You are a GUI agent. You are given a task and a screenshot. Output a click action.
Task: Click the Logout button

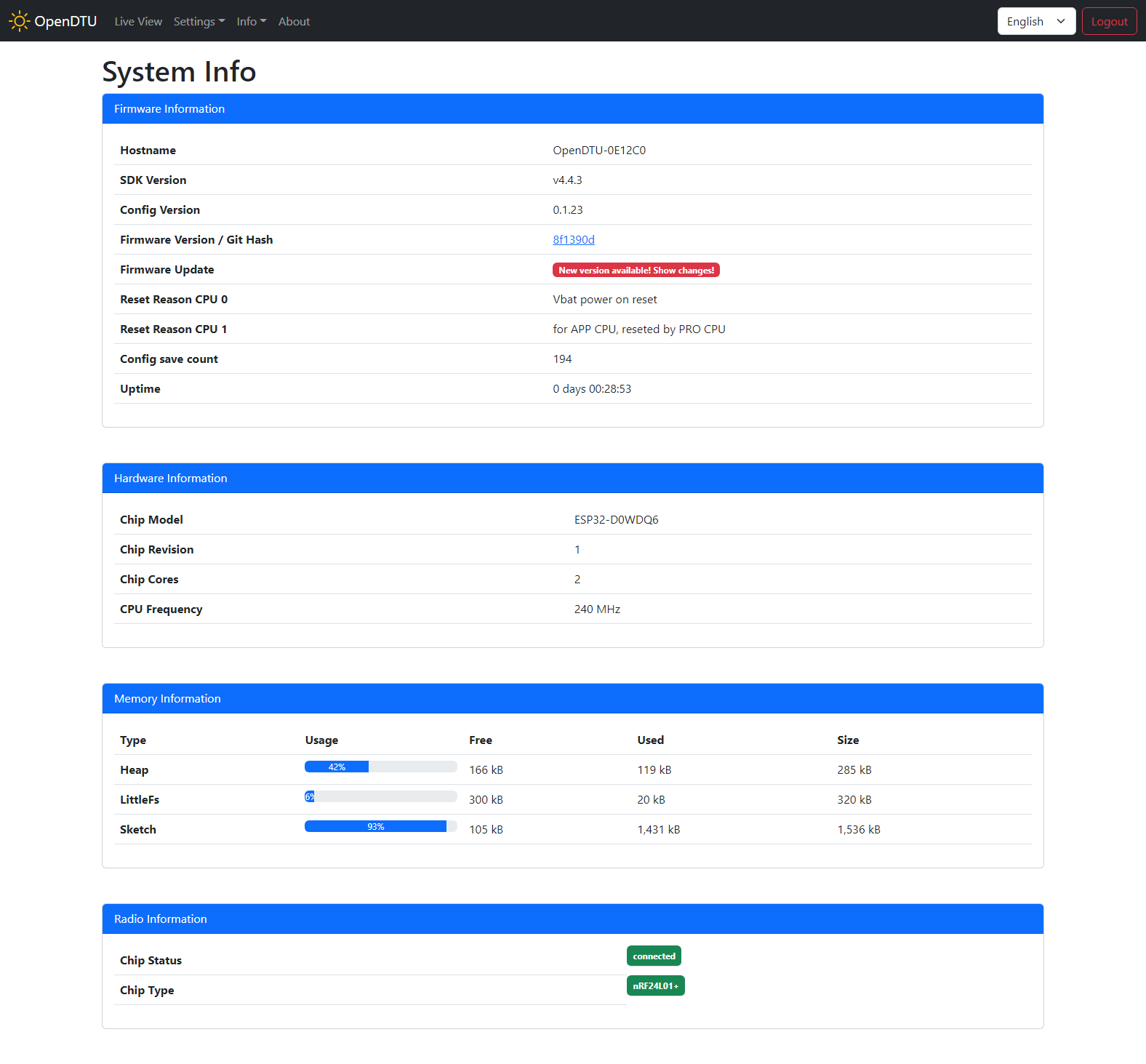tap(1109, 22)
